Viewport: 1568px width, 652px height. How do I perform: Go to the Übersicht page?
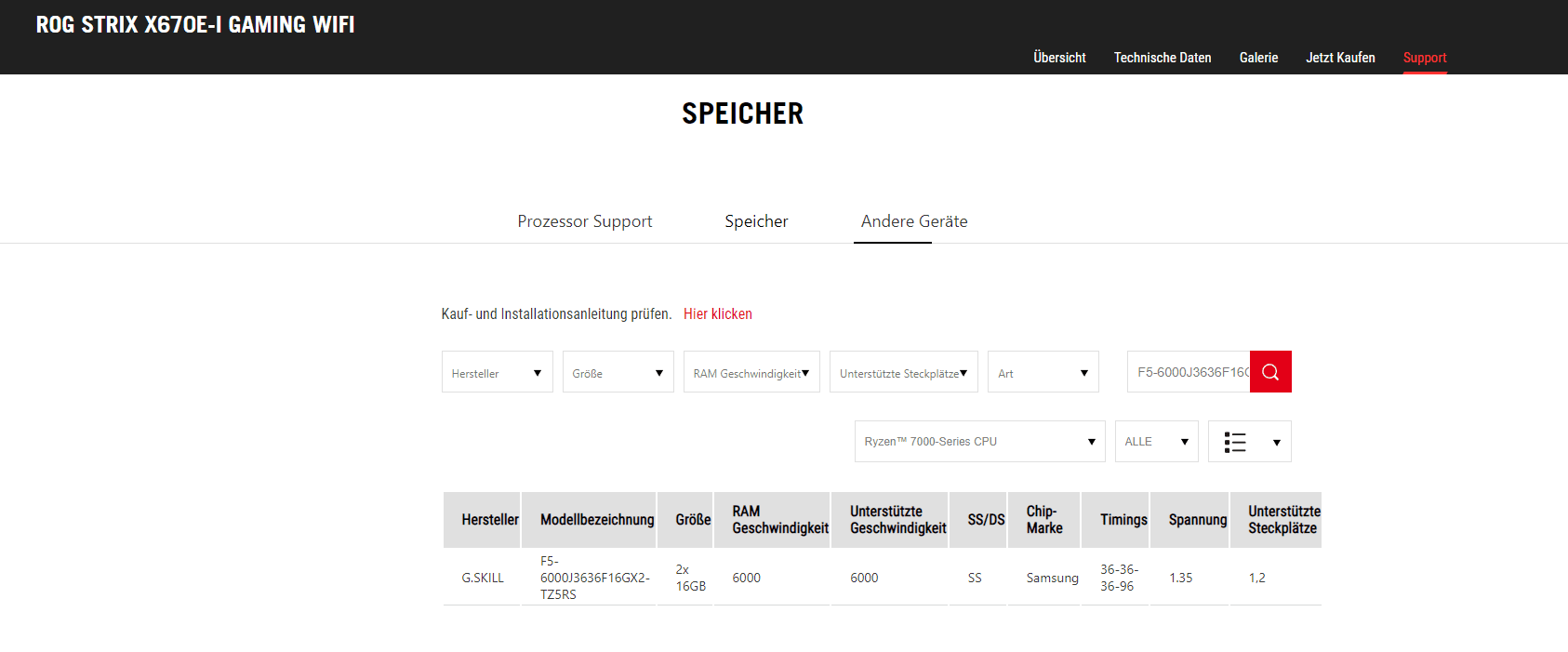1059,58
